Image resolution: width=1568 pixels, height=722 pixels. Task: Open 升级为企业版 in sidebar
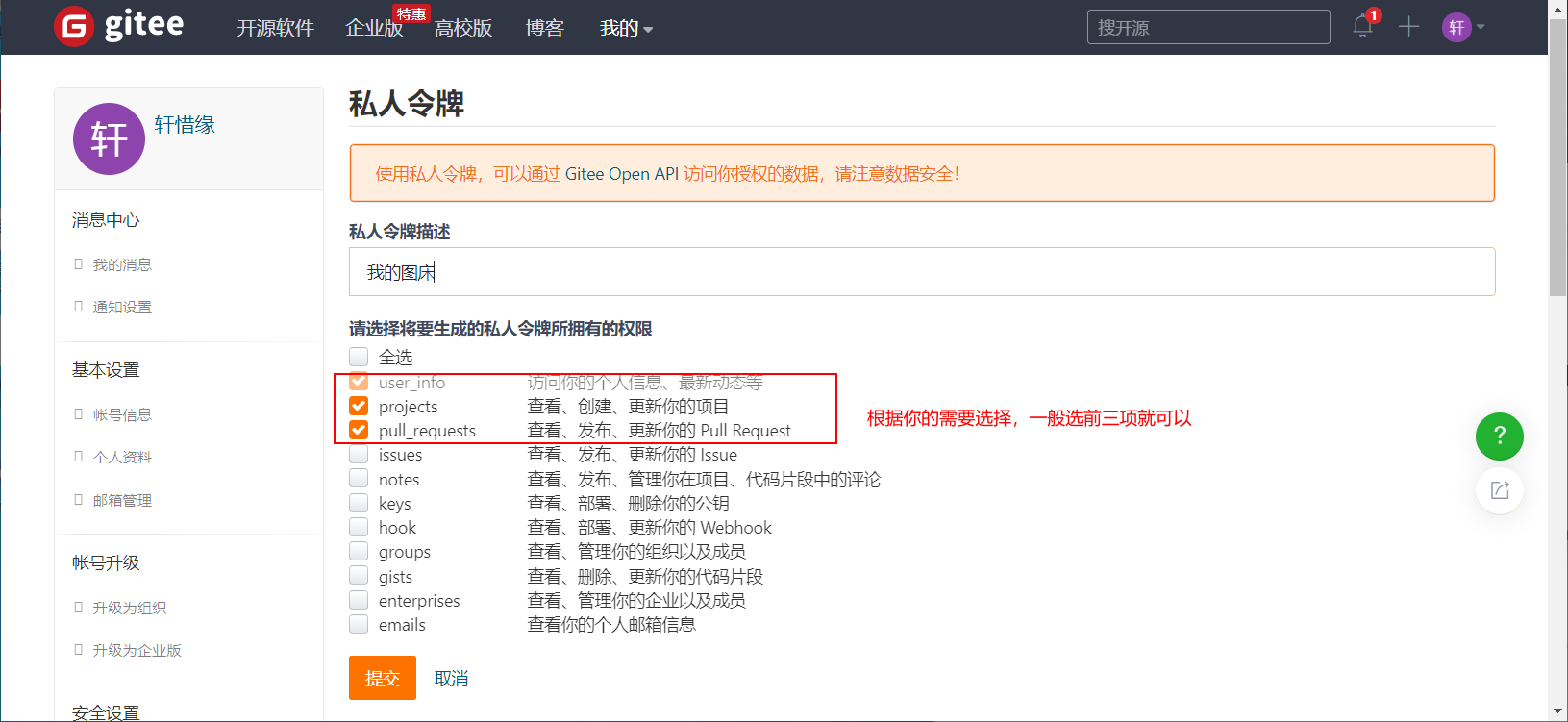137,650
